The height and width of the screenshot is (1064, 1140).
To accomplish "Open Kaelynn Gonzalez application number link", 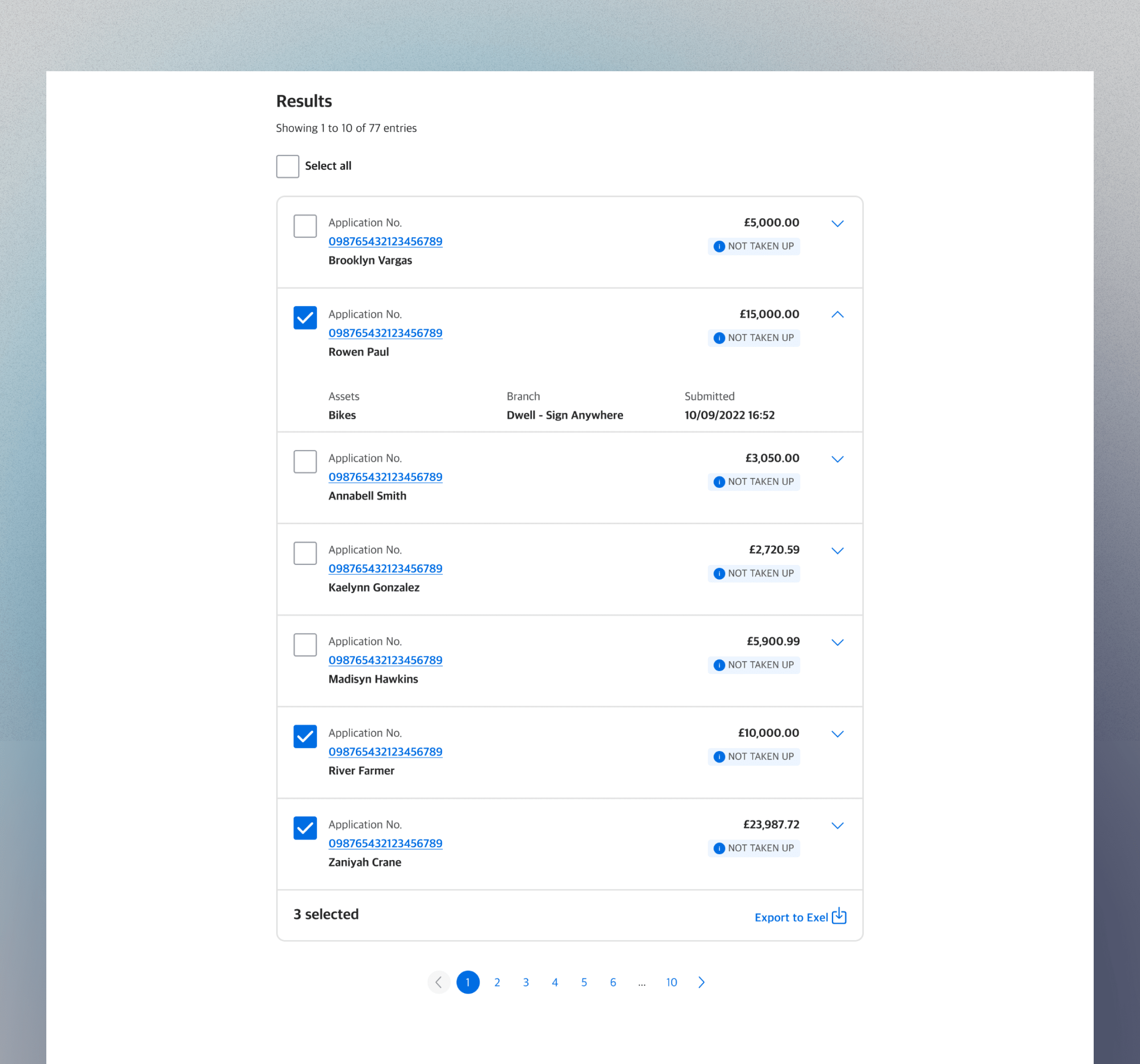I will [x=385, y=569].
